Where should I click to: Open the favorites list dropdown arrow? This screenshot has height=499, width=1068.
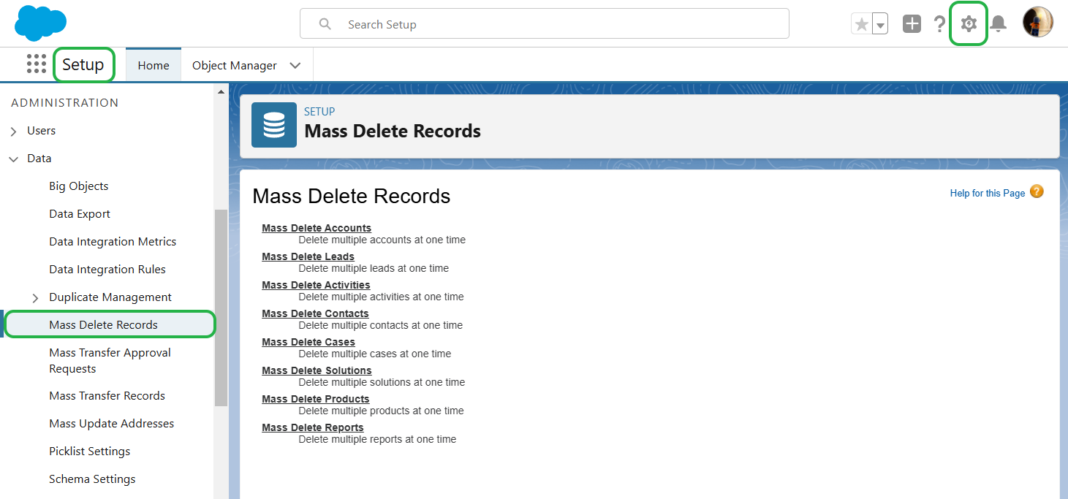[880, 24]
